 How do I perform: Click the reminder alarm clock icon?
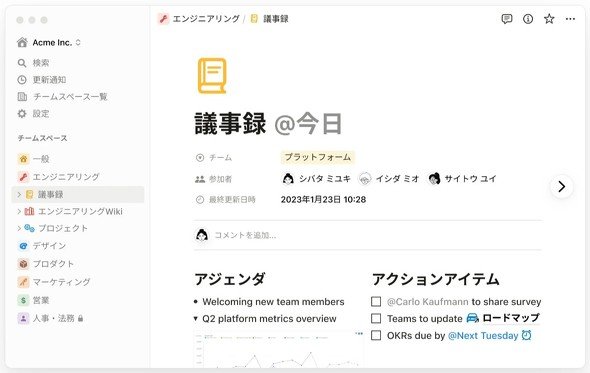526,335
